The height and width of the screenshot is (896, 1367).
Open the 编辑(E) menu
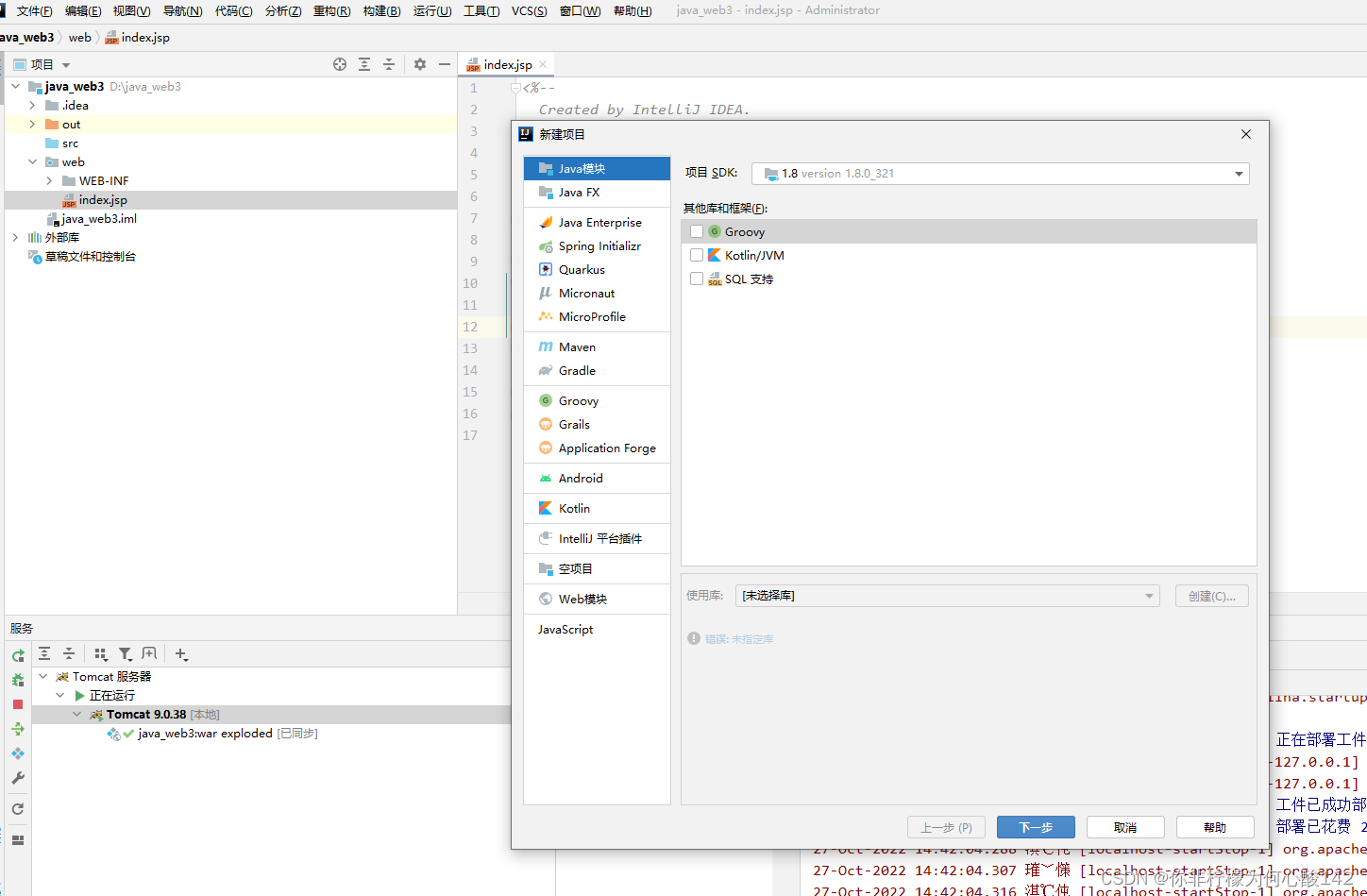[x=83, y=10]
